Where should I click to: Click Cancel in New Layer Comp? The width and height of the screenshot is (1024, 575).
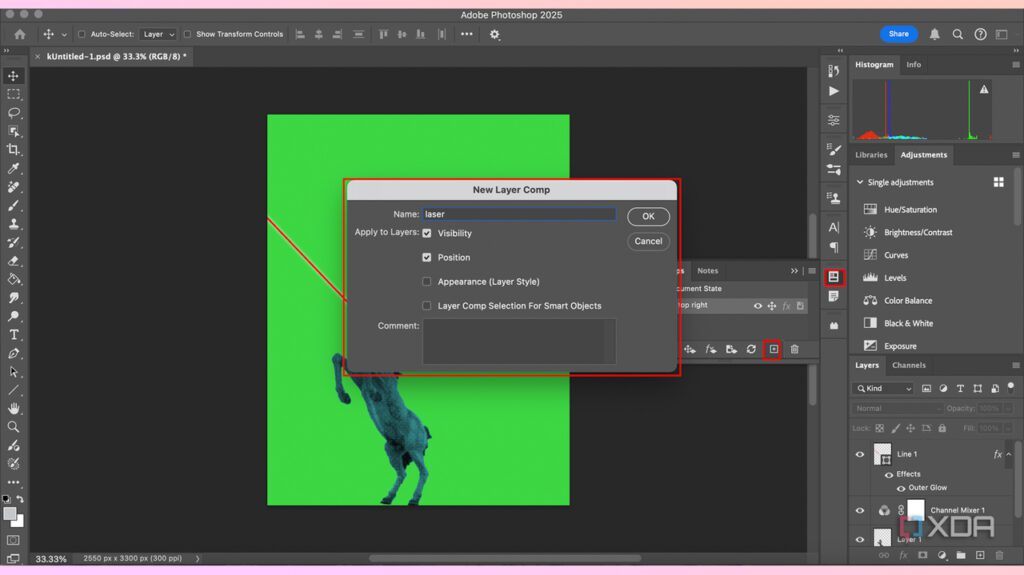click(x=648, y=241)
